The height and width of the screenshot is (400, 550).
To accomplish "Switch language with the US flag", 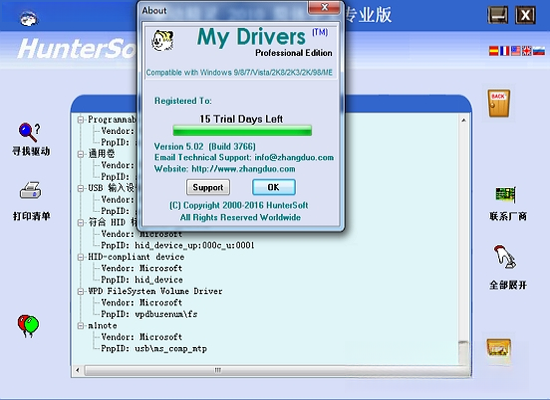I will (x=516, y=51).
